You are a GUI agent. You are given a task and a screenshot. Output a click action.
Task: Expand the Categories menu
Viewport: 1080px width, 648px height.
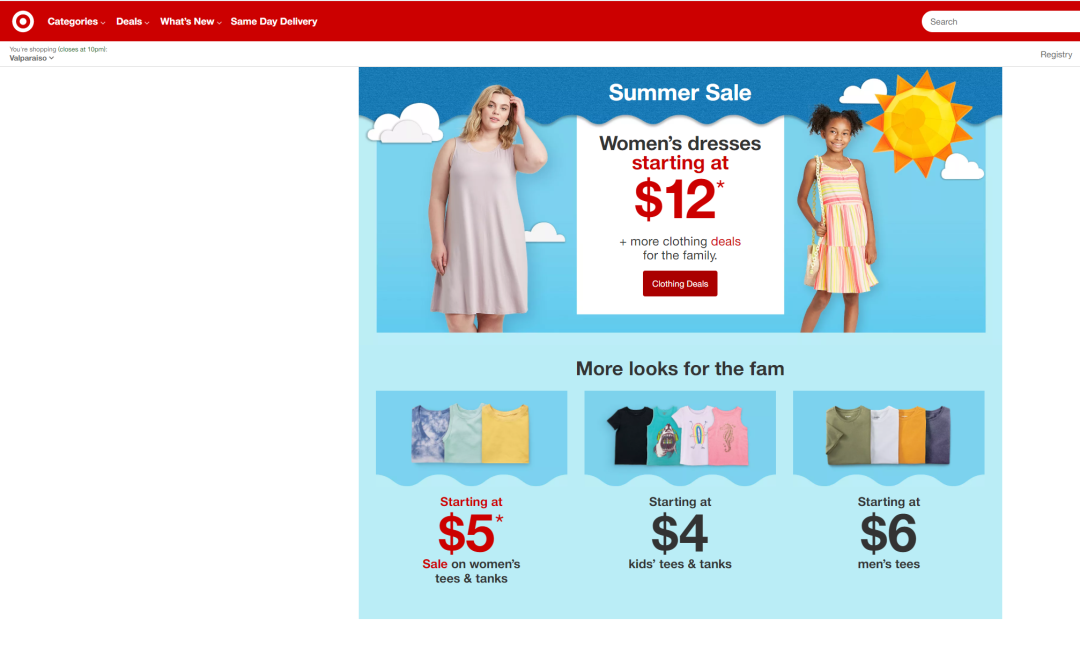coord(76,21)
